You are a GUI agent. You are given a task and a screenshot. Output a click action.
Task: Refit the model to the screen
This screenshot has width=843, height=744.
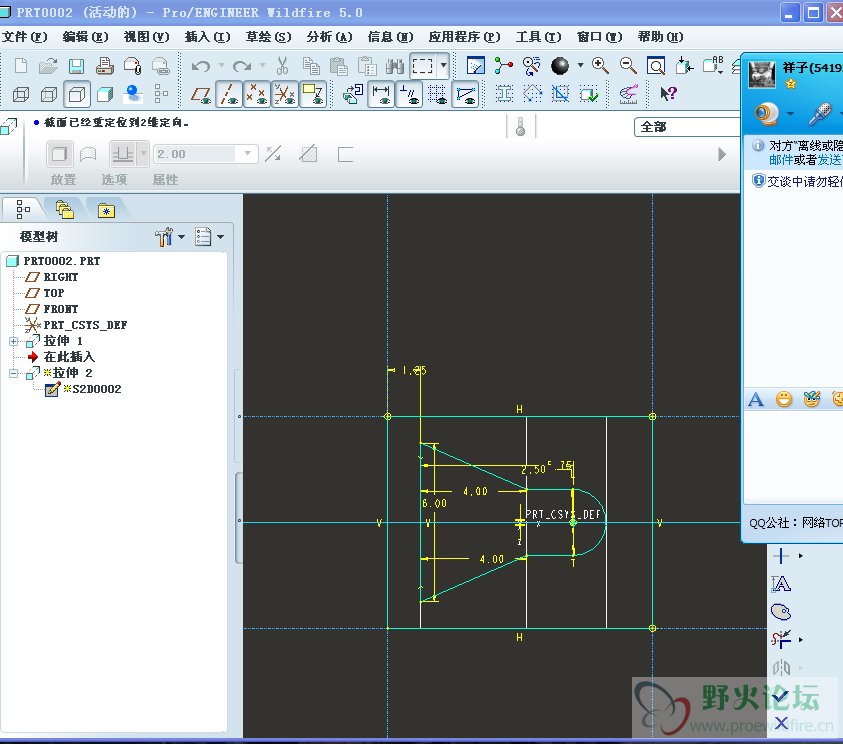coord(656,66)
